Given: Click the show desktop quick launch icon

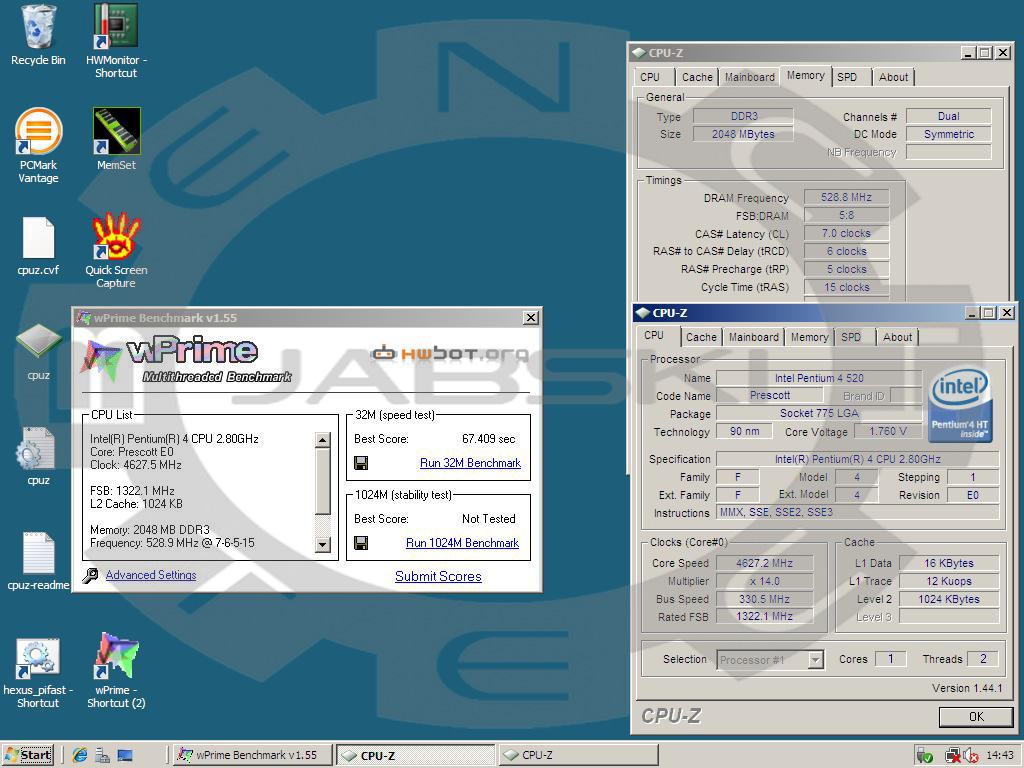Looking at the screenshot, I should pos(125,756).
